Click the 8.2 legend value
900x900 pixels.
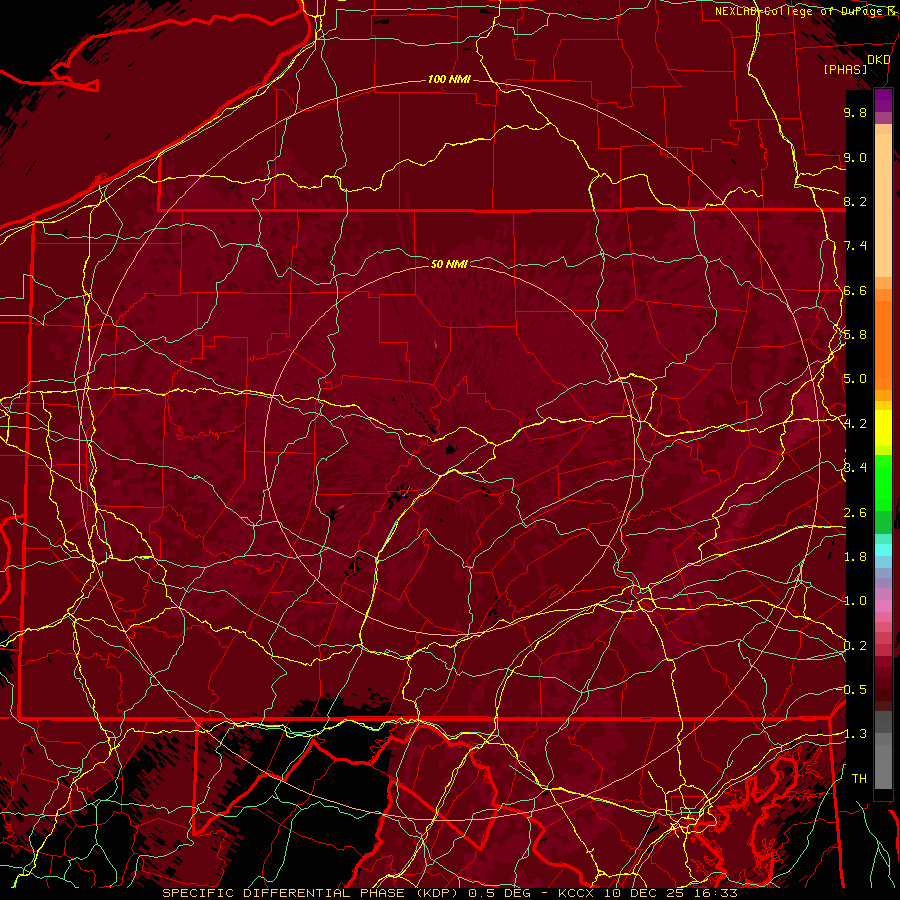tap(855, 201)
